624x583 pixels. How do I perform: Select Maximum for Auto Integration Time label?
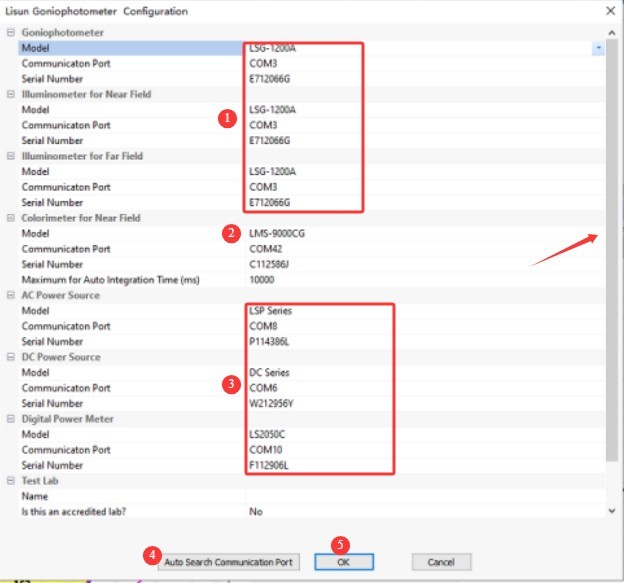111,280
